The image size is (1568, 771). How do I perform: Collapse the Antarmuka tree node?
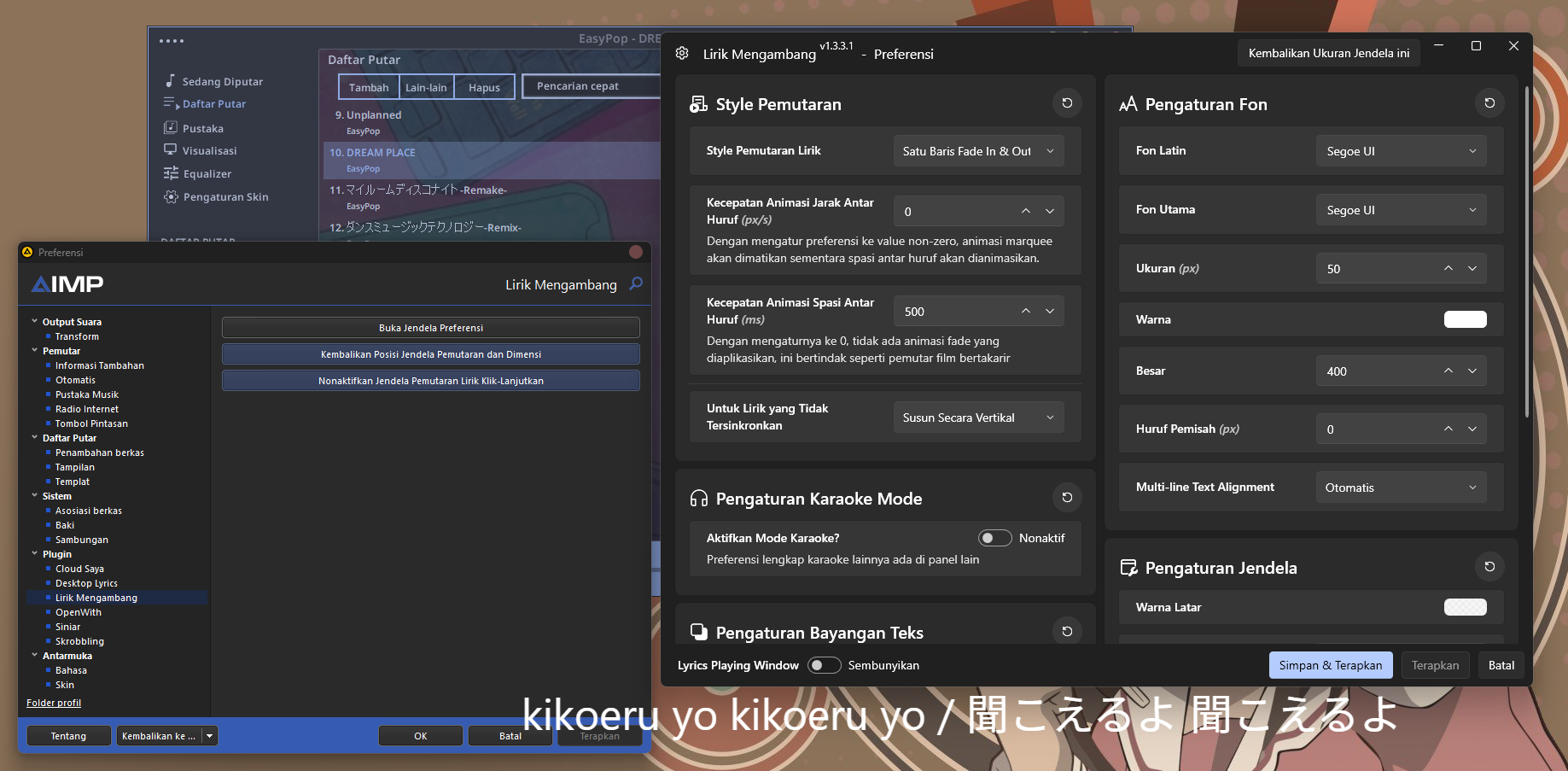coord(34,656)
